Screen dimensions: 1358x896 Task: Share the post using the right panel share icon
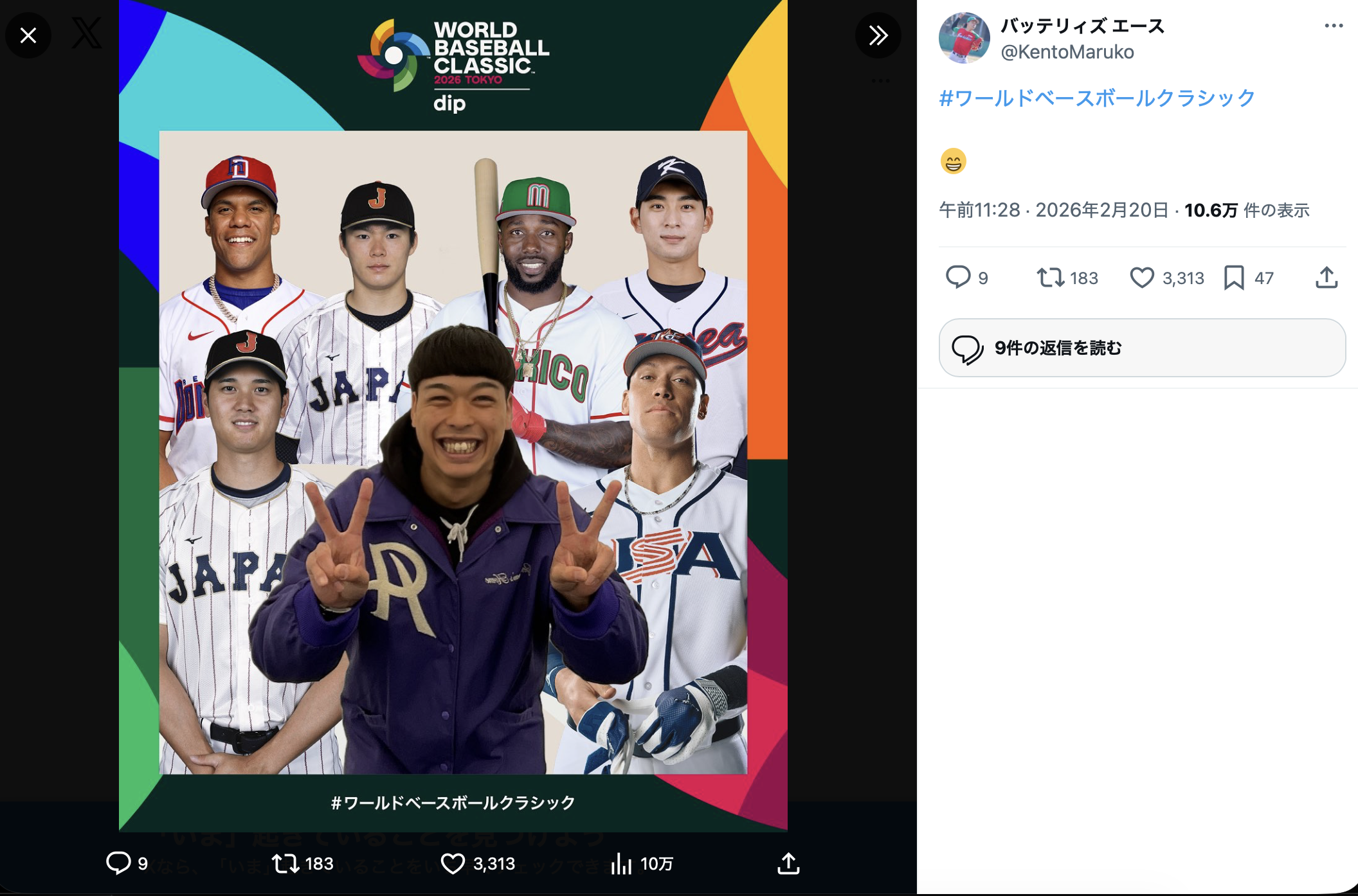1326,278
